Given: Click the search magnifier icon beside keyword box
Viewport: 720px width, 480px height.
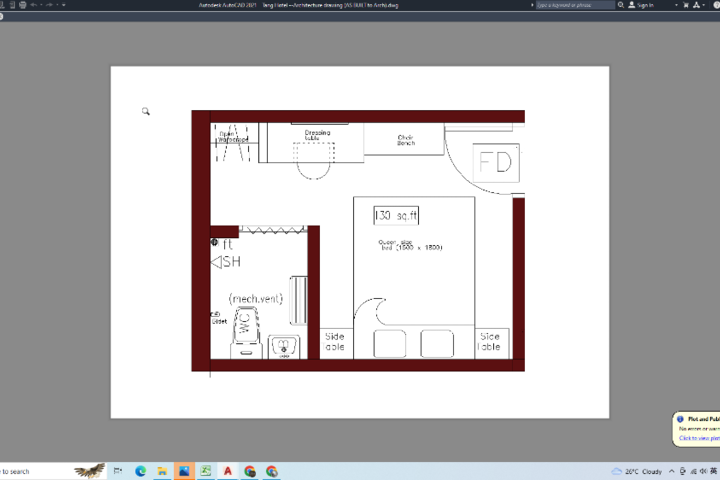Looking at the screenshot, I should 621,5.
